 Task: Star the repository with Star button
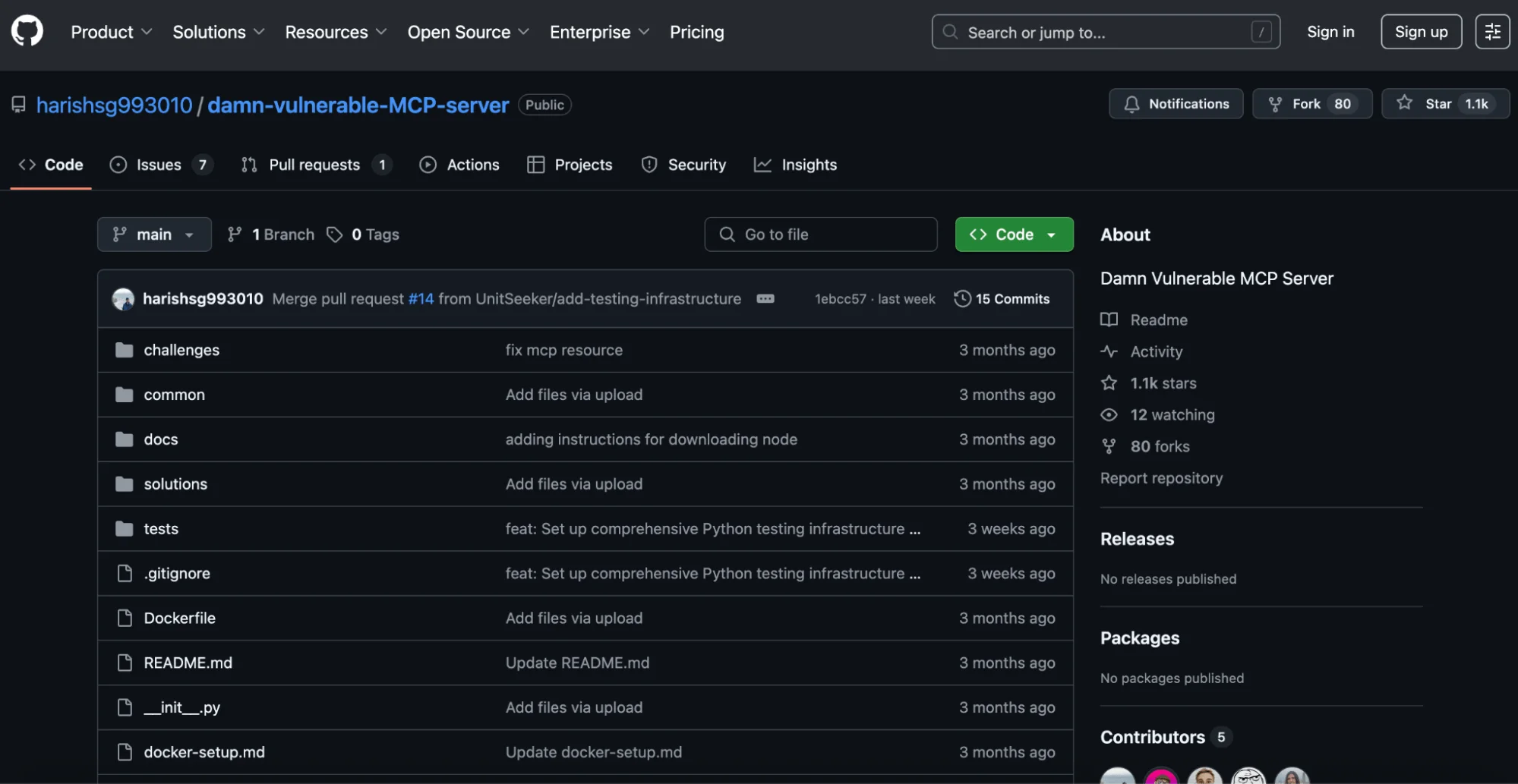(x=1445, y=104)
